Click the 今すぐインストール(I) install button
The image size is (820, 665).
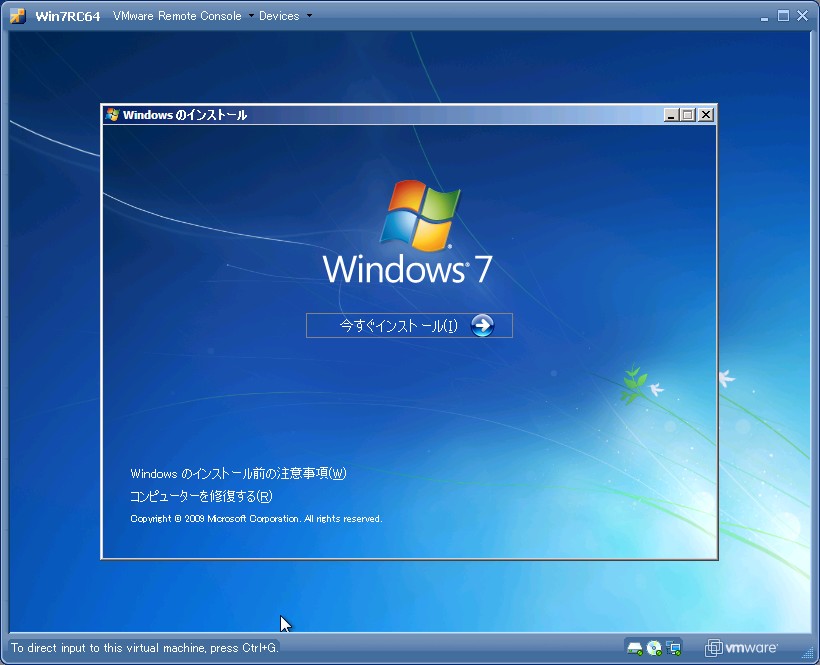click(x=409, y=326)
